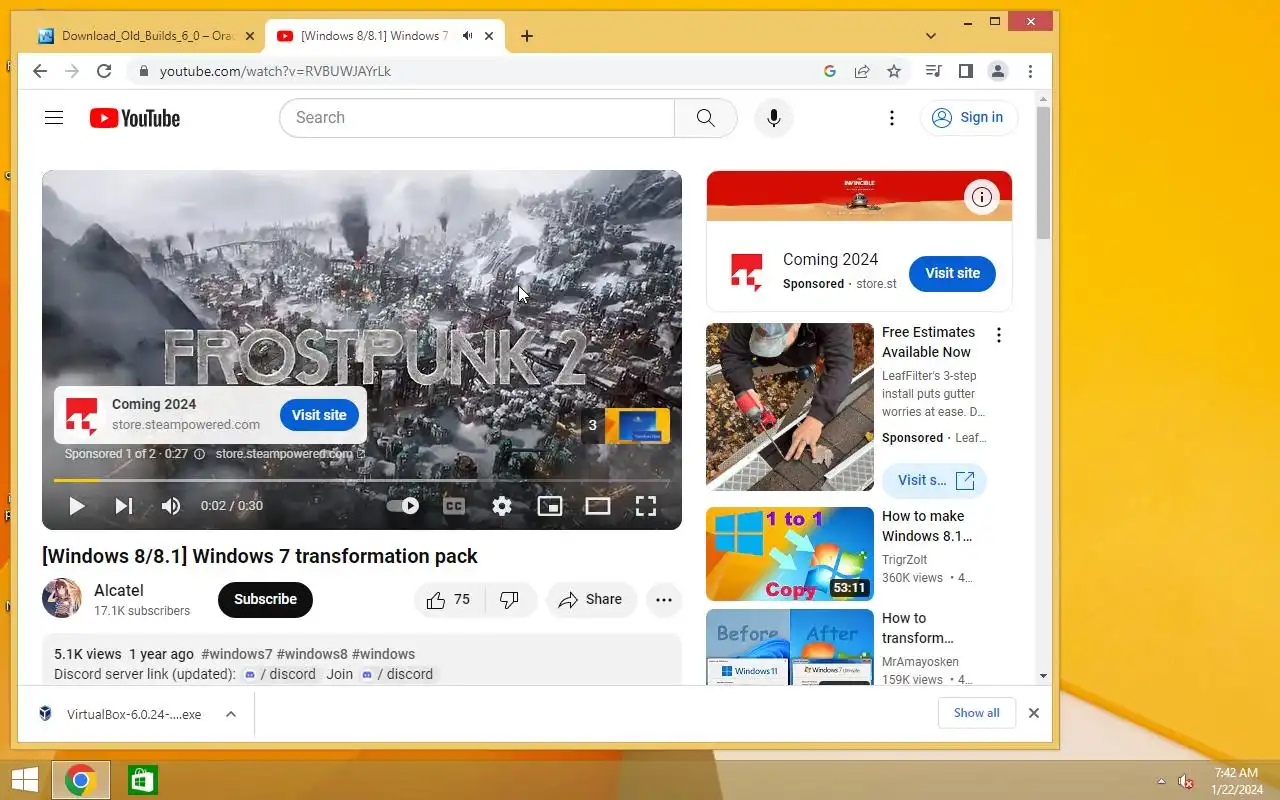Start voice search with microphone icon
1280x800 pixels.
pos(773,118)
